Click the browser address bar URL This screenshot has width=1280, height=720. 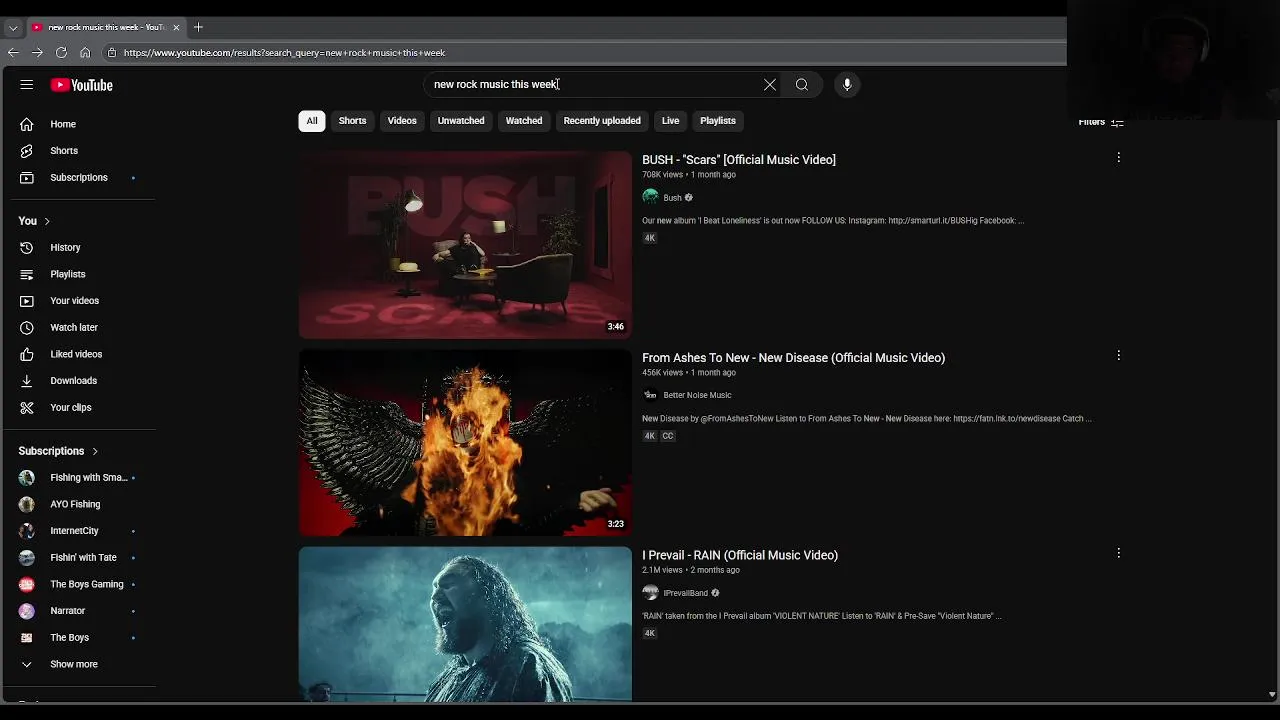pos(284,53)
